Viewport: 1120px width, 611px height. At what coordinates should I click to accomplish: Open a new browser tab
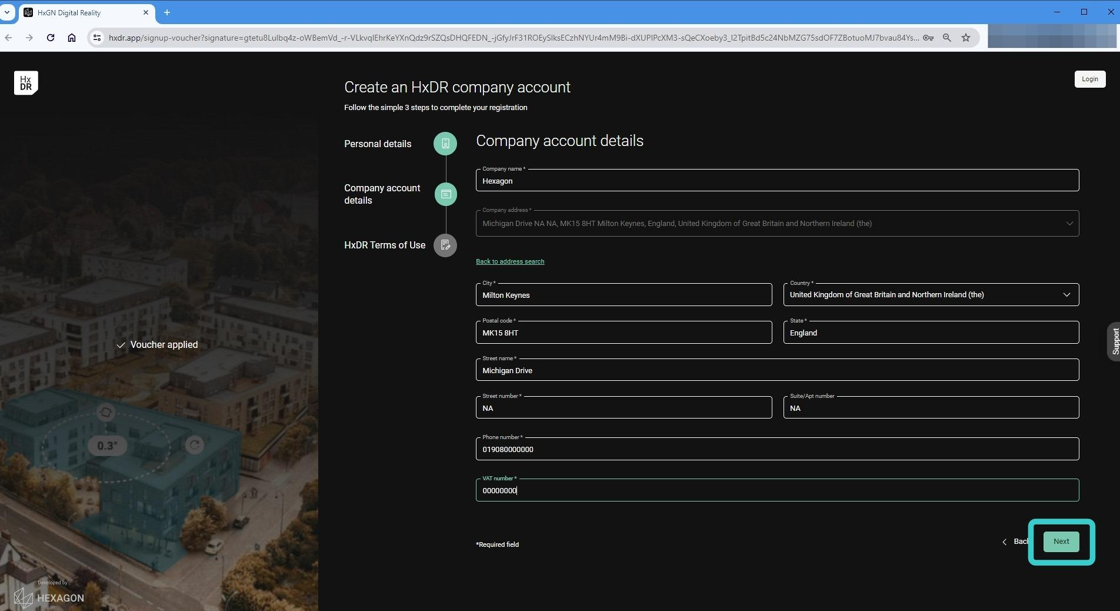(x=167, y=12)
